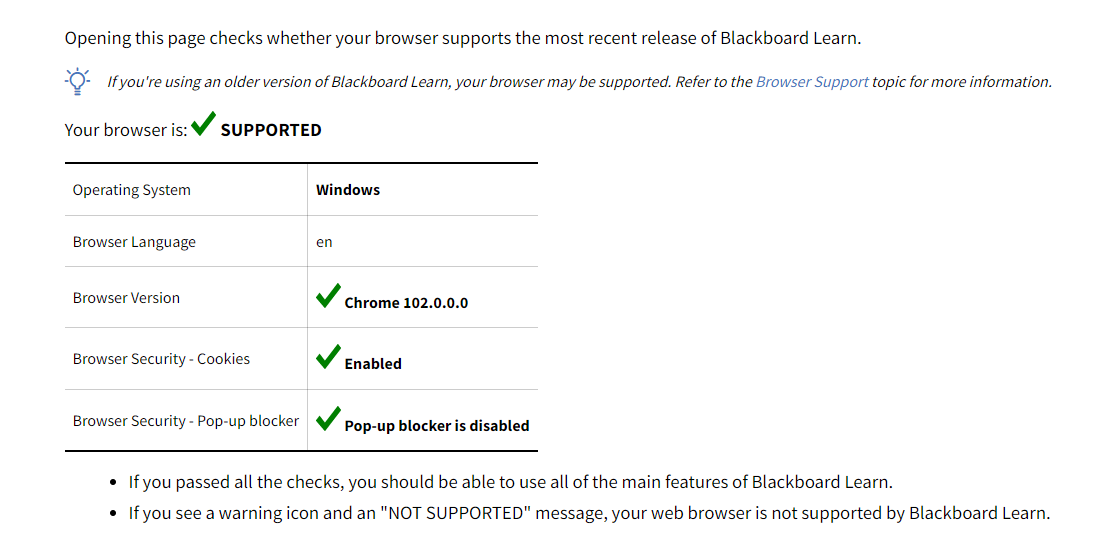Select the Browser Version row label
Viewport: 1113px width, 557px height.
pyautogui.click(x=126, y=298)
